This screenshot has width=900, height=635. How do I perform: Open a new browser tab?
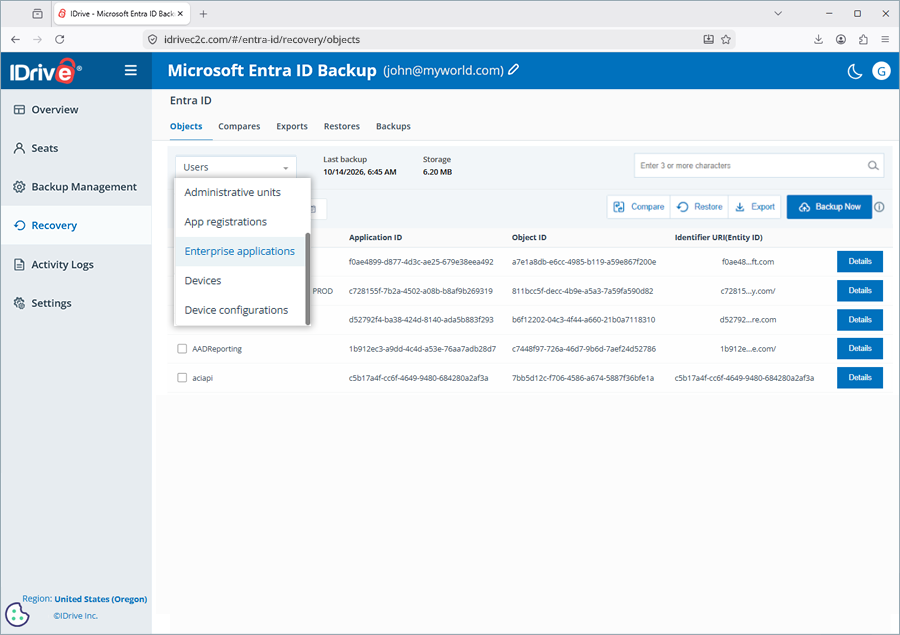point(203,14)
